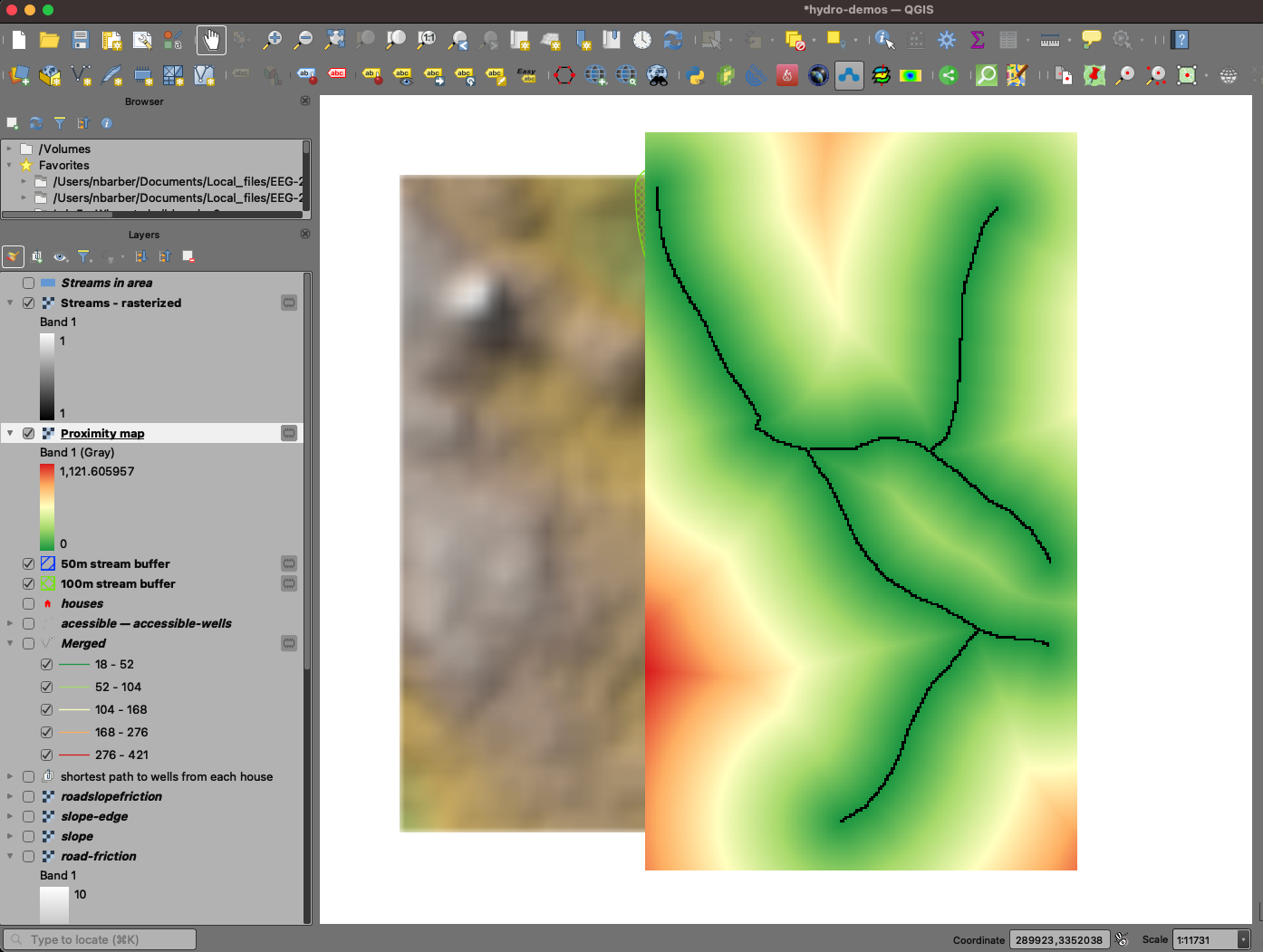Click inside the Type to locate field
The image size is (1263, 952).
[x=100, y=939]
